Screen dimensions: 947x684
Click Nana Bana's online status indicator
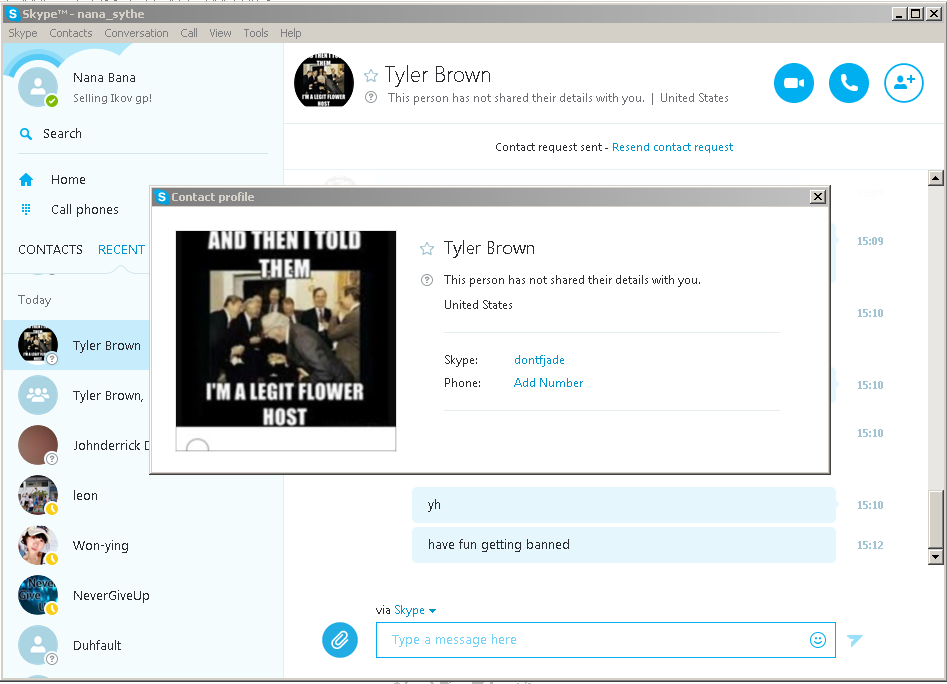[52, 101]
